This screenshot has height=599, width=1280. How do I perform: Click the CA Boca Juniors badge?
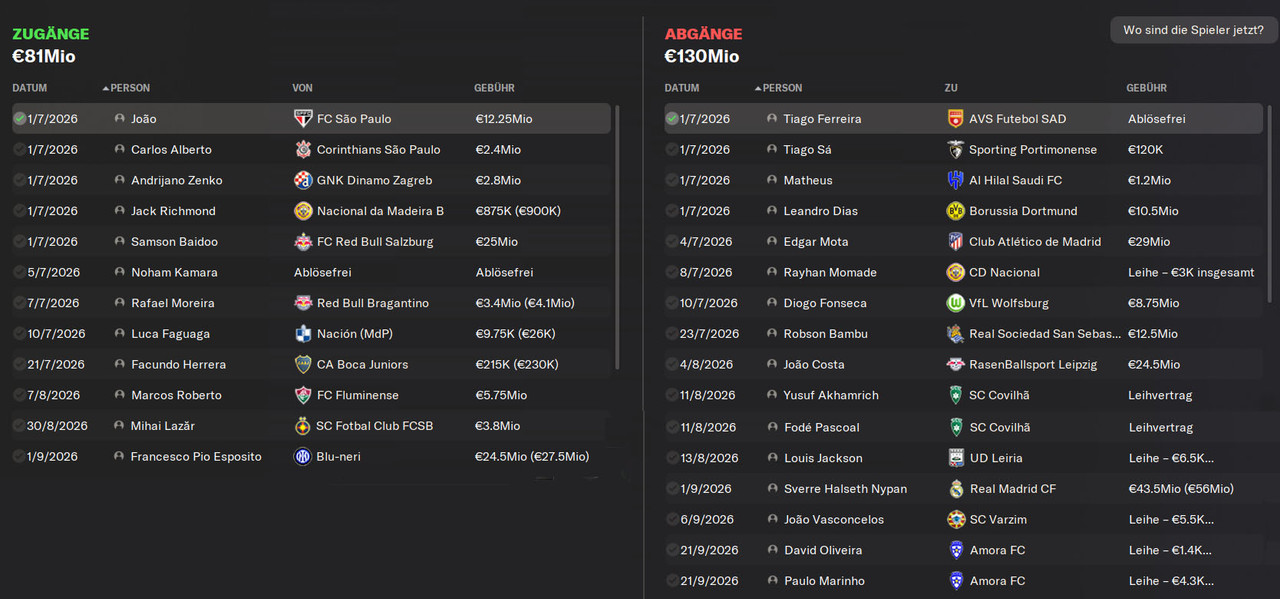303,365
